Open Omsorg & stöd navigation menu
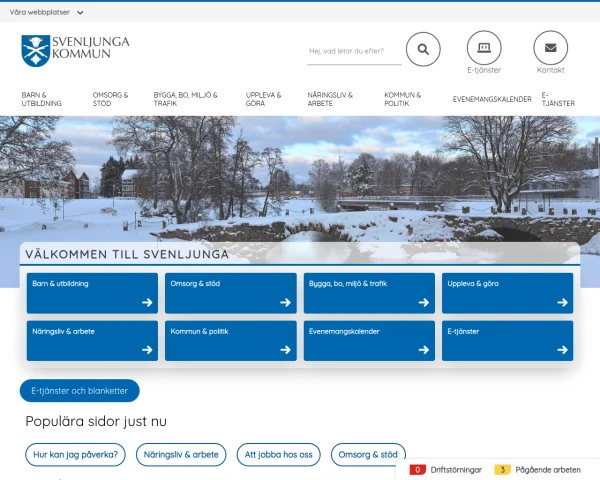This screenshot has height=480, width=600. (x=110, y=99)
